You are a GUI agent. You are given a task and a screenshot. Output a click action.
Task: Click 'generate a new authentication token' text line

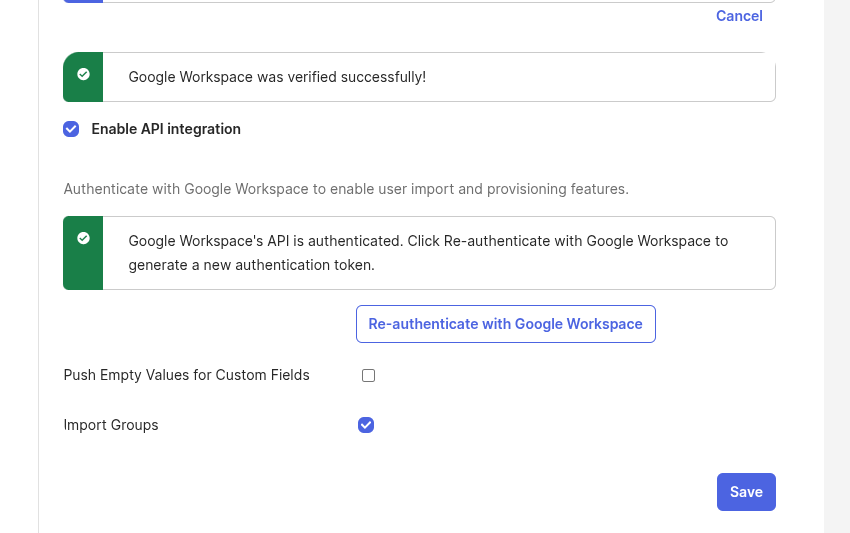pos(251,265)
